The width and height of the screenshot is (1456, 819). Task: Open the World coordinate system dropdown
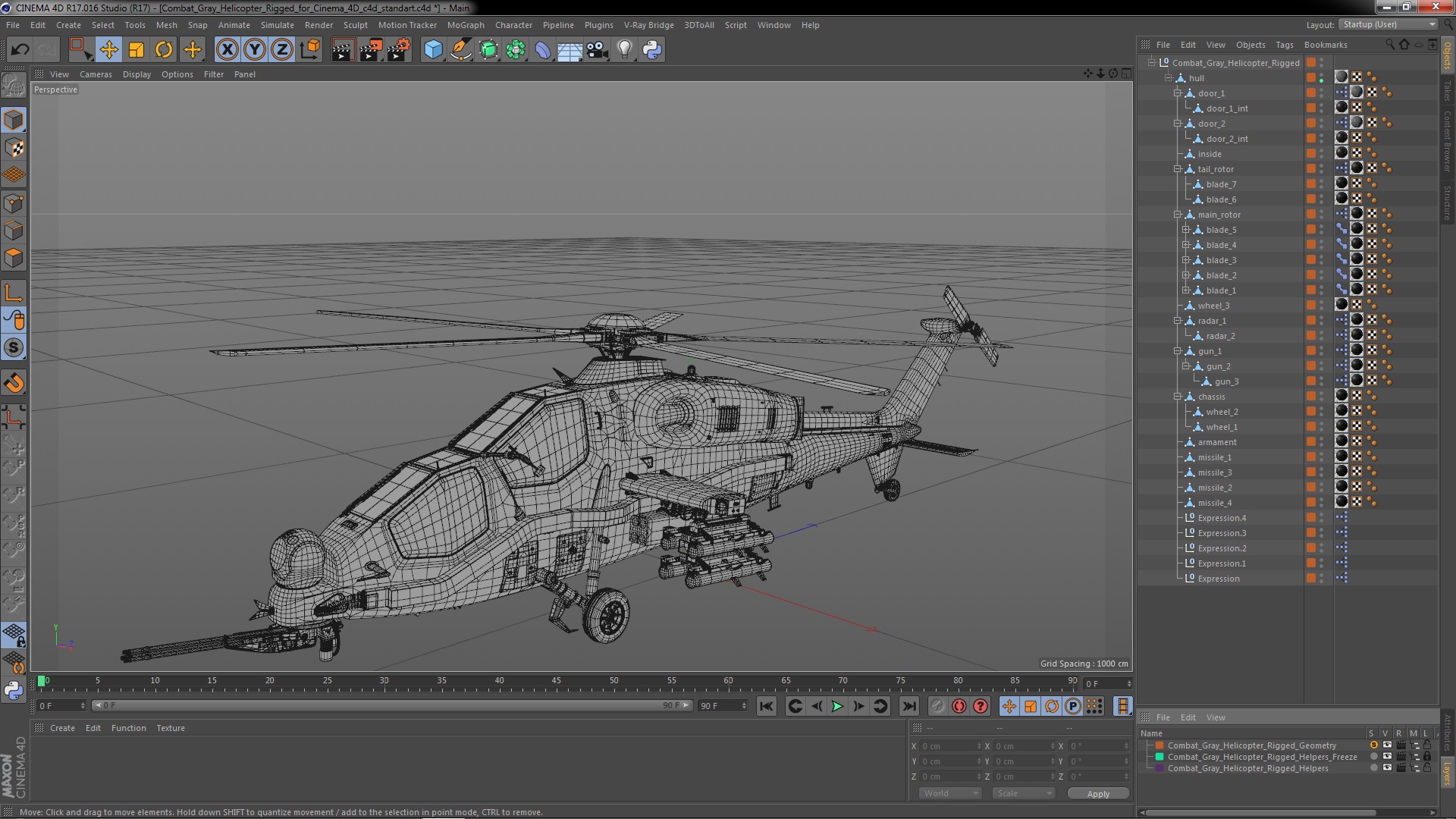click(x=949, y=793)
